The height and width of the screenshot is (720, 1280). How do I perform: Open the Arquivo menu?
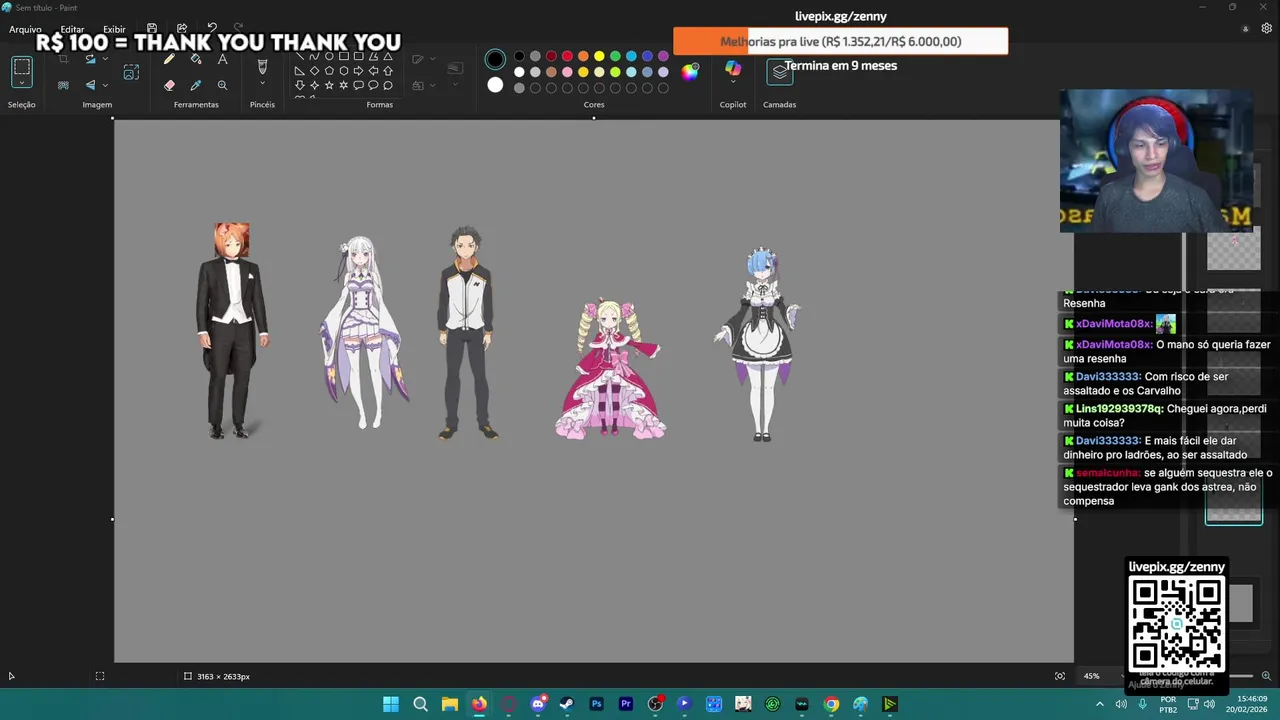[x=25, y=30]
